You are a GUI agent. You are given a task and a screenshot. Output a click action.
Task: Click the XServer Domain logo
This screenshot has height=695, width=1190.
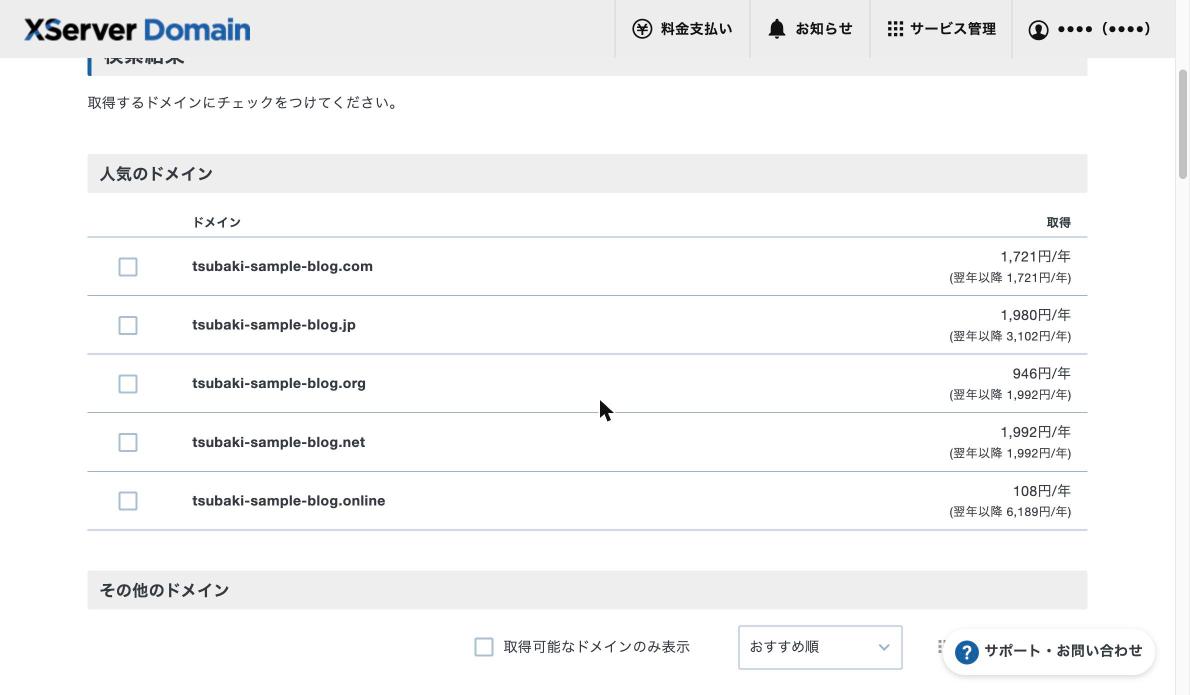pos(137,30)
